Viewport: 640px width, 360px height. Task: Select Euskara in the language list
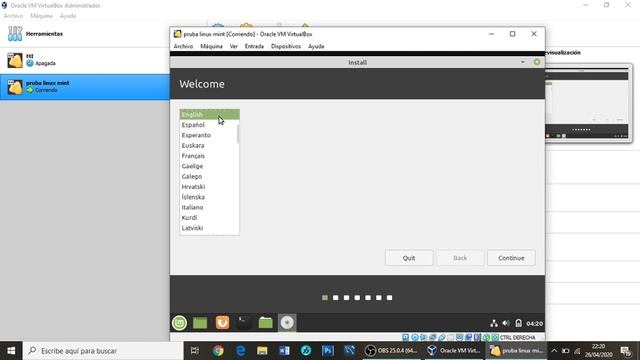pos(208,145)
